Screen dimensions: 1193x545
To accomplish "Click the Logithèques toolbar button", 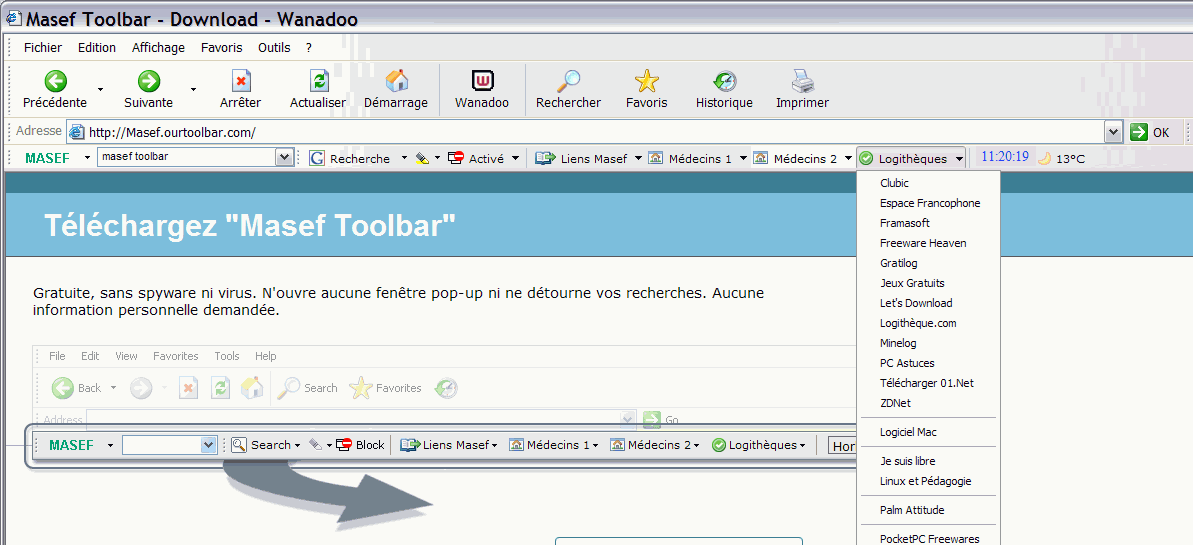I will point(911,158).
